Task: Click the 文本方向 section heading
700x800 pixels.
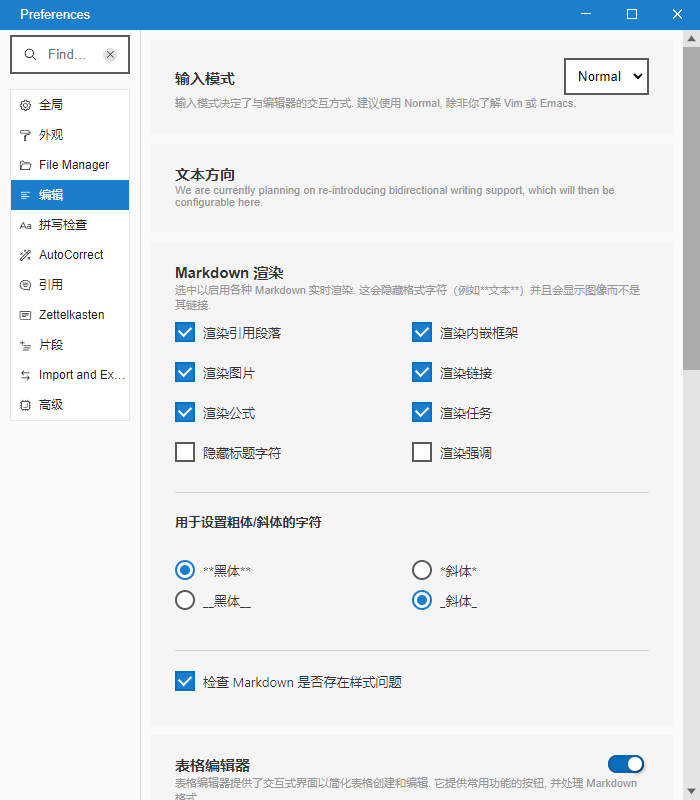Action: point(205,175)
